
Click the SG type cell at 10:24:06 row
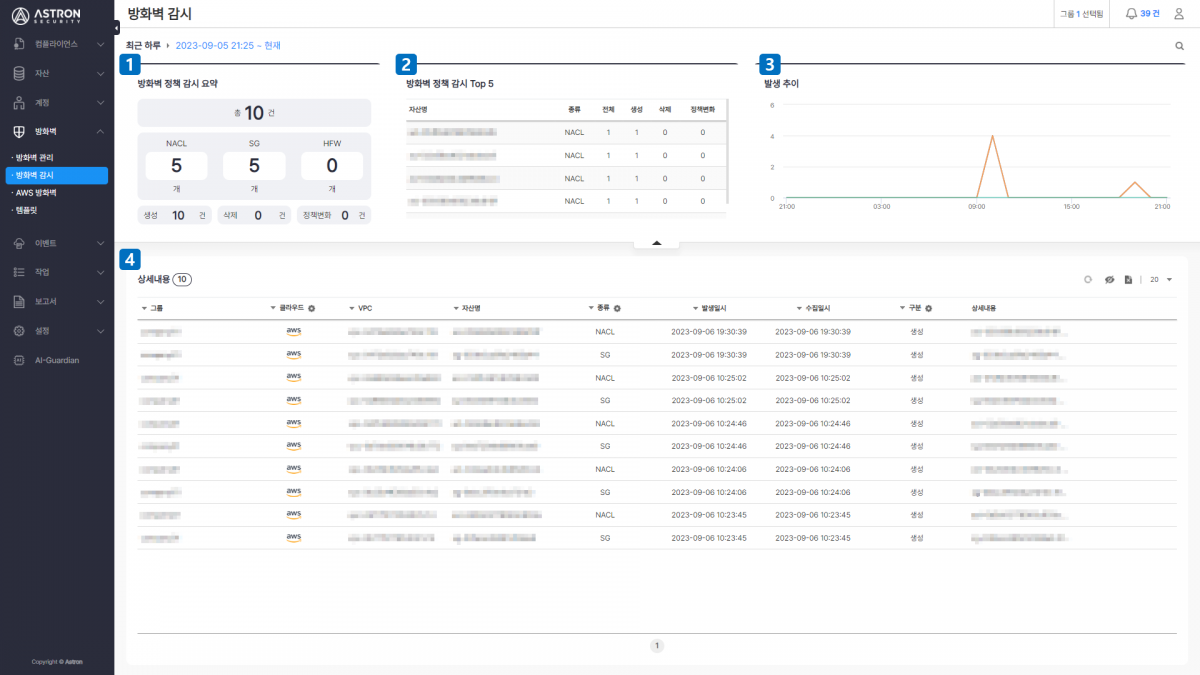coord(605,492)
